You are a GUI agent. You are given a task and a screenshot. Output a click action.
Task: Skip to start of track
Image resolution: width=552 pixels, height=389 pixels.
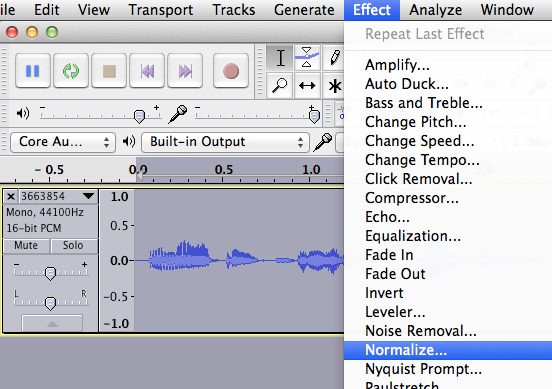pyautogui.click(x=147, y=71)
